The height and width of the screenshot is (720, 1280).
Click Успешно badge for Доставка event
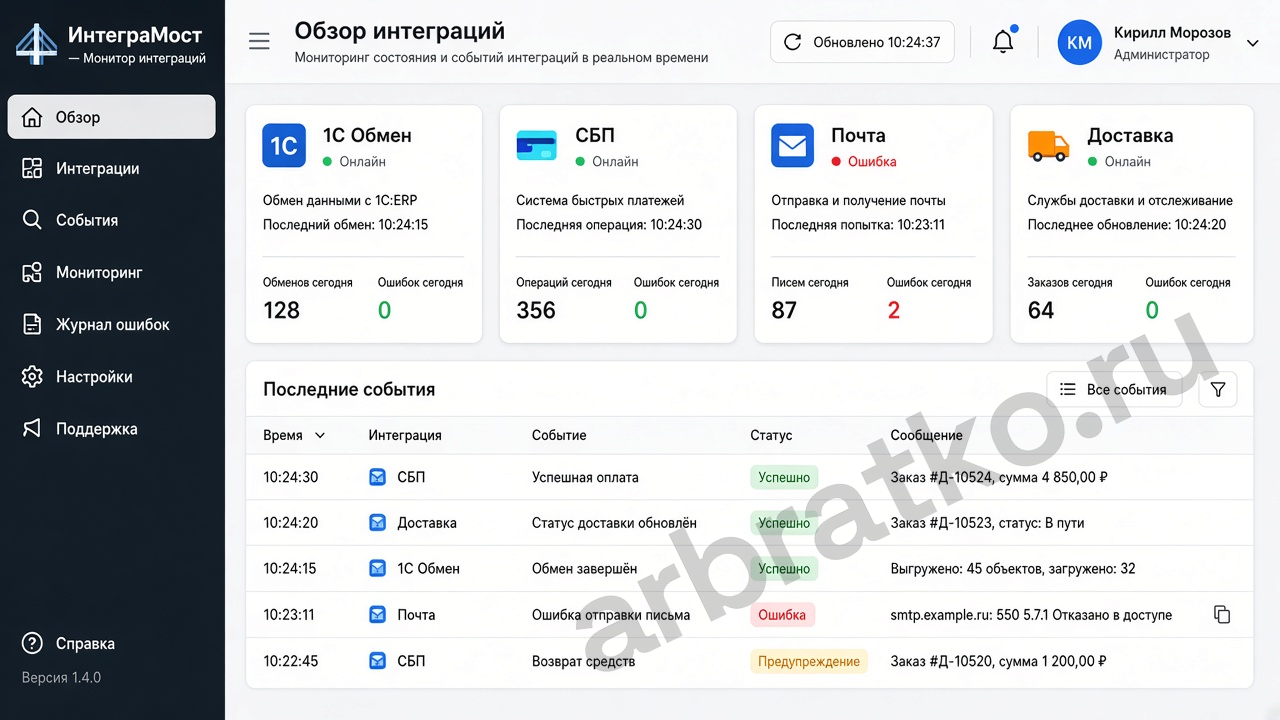pyautogui.click(x=784, y=523)
